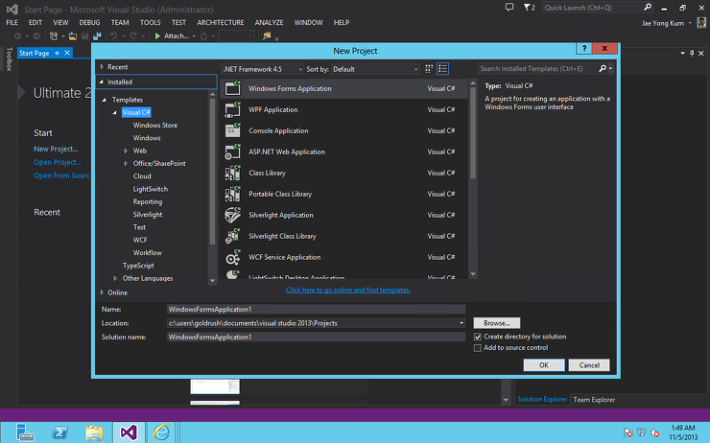710x443 pixels.
Task: Open the Jae Yong Kum account menu
Action: click(x=666, y=23)
